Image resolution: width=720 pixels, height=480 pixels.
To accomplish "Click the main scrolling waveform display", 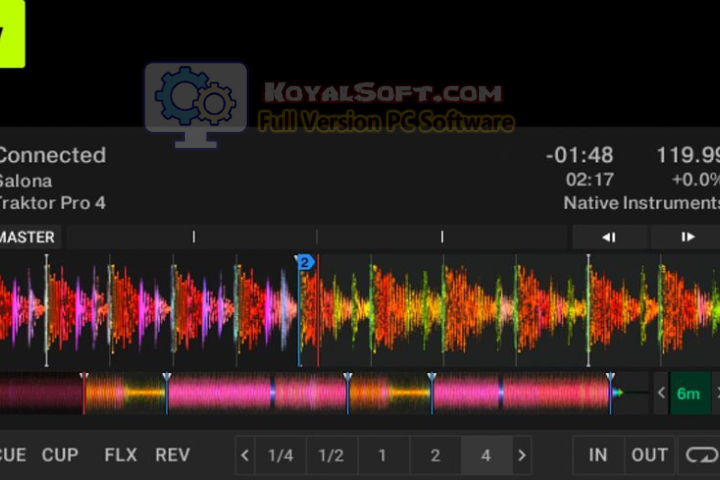I will coord(360,311).
